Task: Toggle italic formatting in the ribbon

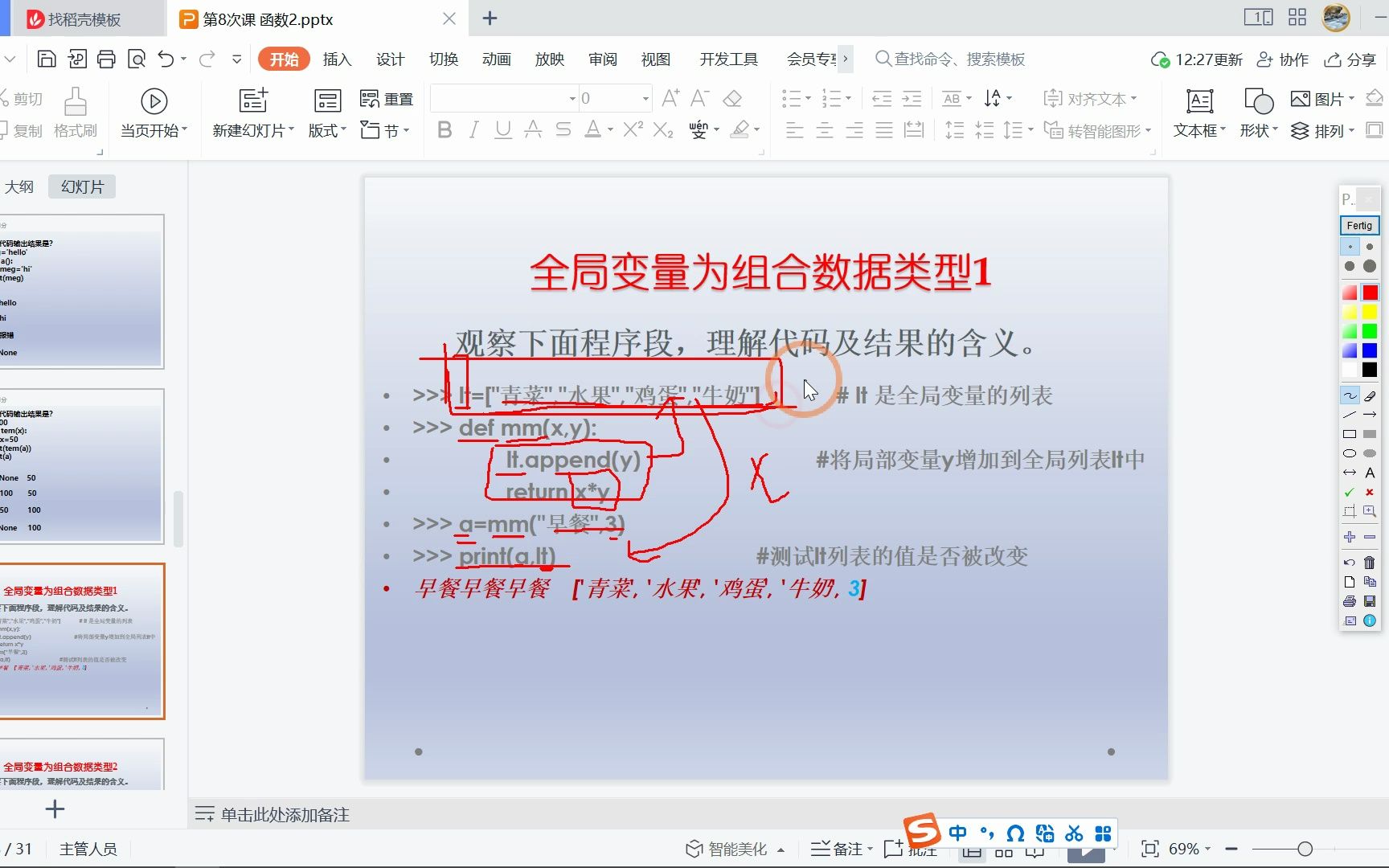Action: coord(473,129)
